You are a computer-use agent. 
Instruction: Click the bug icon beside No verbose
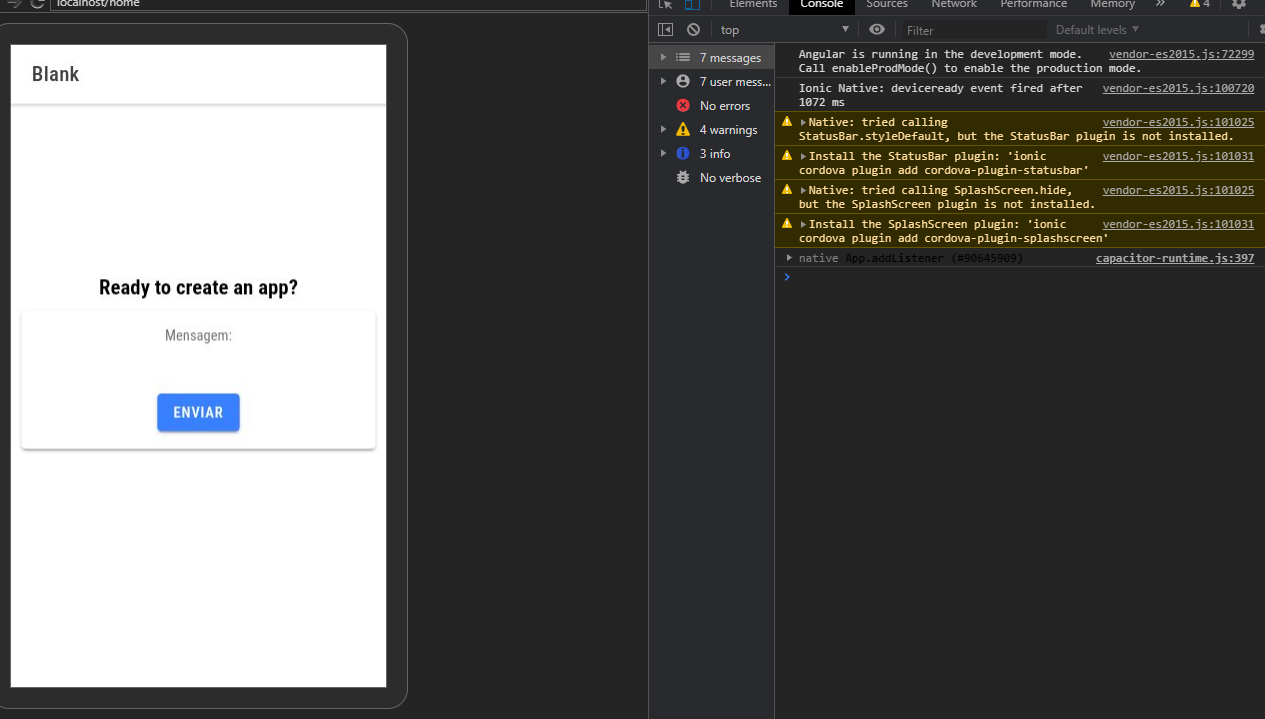click(x=683, y=178)
